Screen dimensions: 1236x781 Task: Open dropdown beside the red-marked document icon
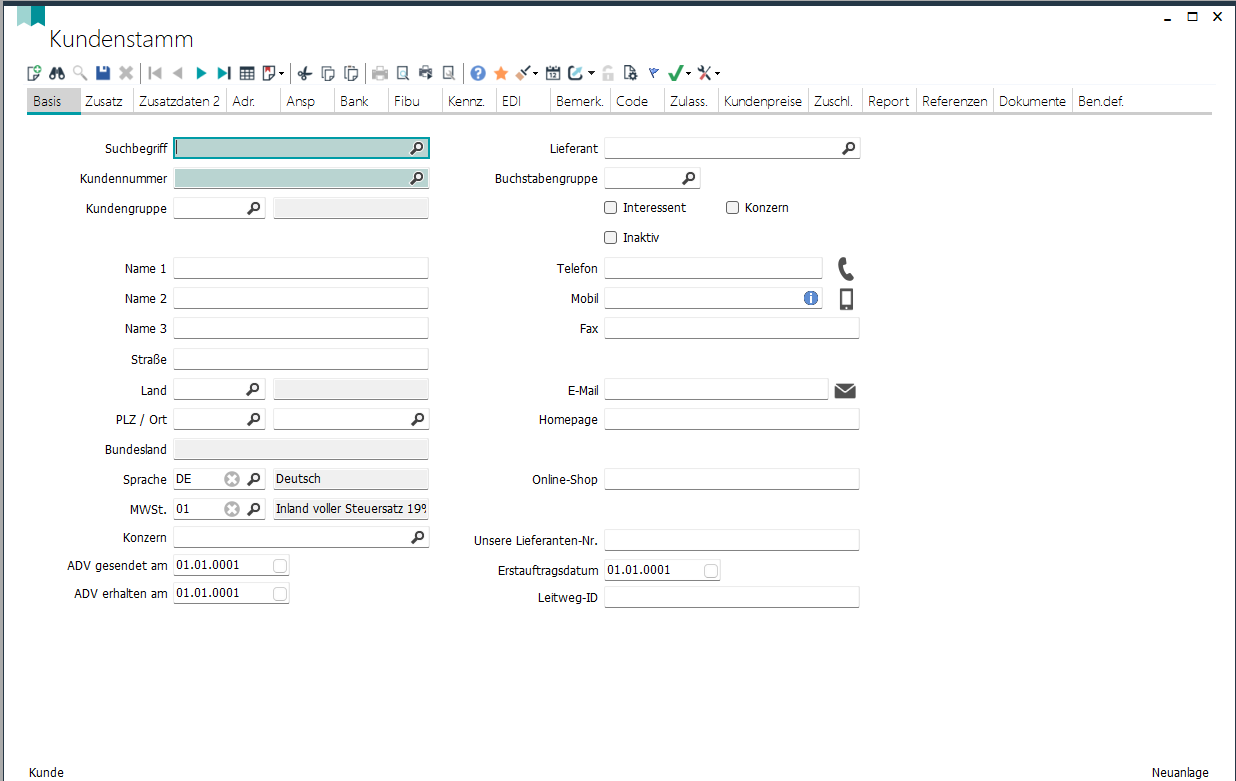tap(281, 74)
